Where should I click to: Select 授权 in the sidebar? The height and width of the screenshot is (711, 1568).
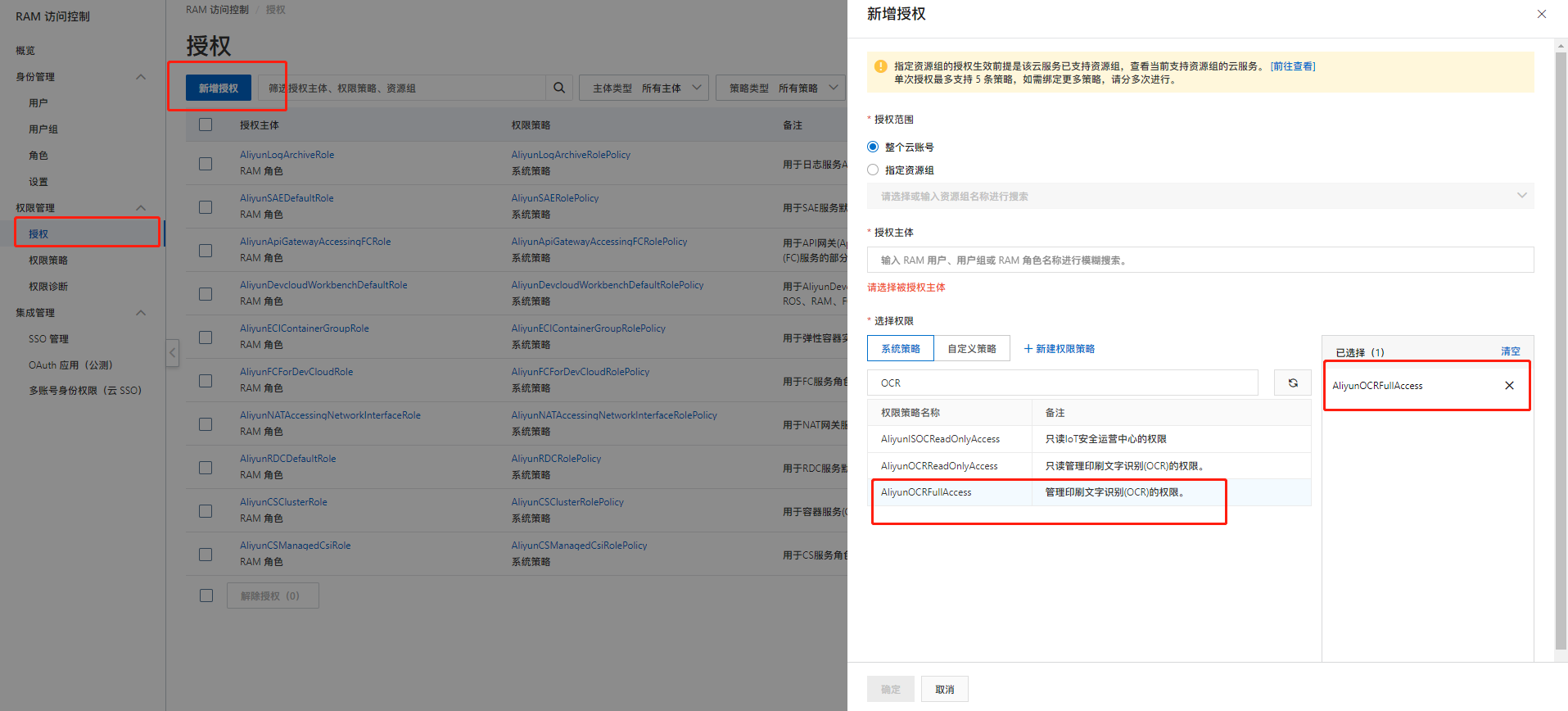(x=38, y=234)
